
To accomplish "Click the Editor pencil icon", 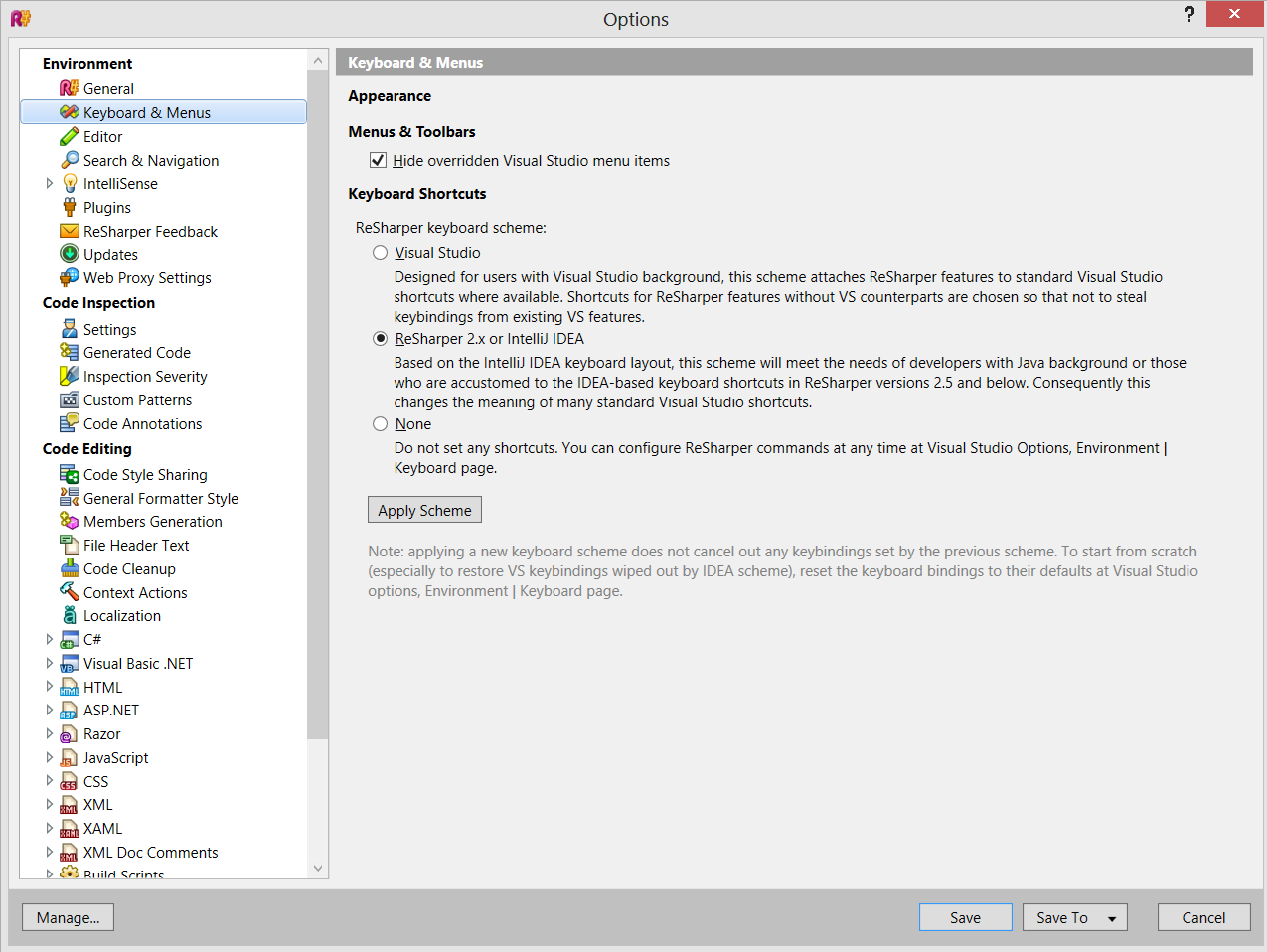I will (70, 136).
